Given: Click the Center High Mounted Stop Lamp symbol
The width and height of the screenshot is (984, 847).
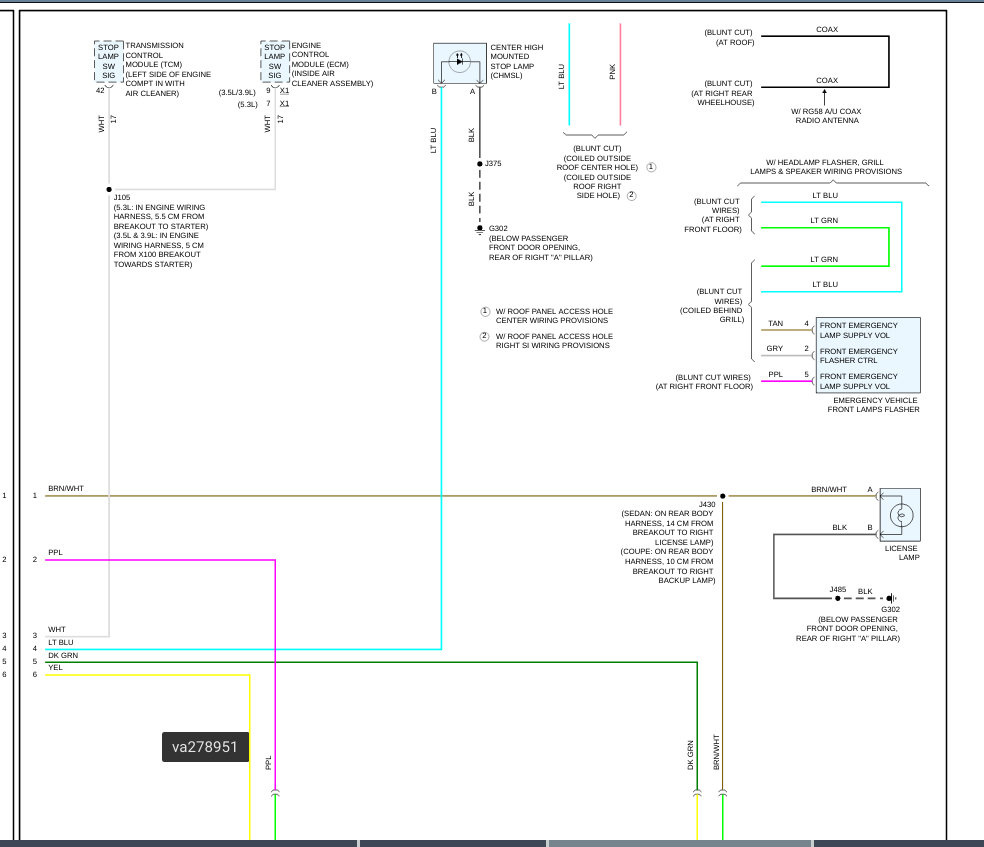Looking at the screenshot, I should point(459,63).
